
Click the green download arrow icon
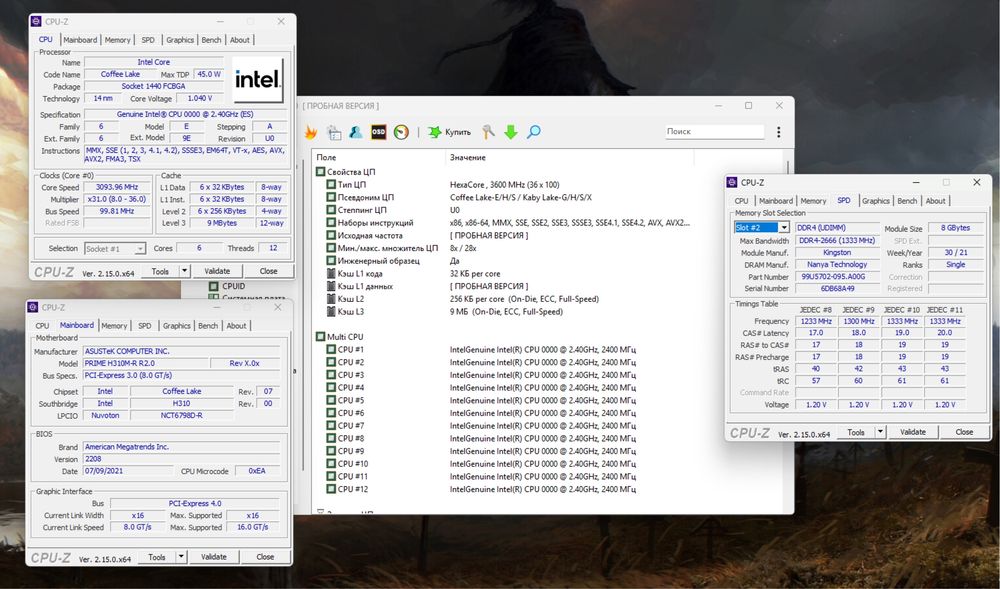pyautogui.click(x=511, y=132)
